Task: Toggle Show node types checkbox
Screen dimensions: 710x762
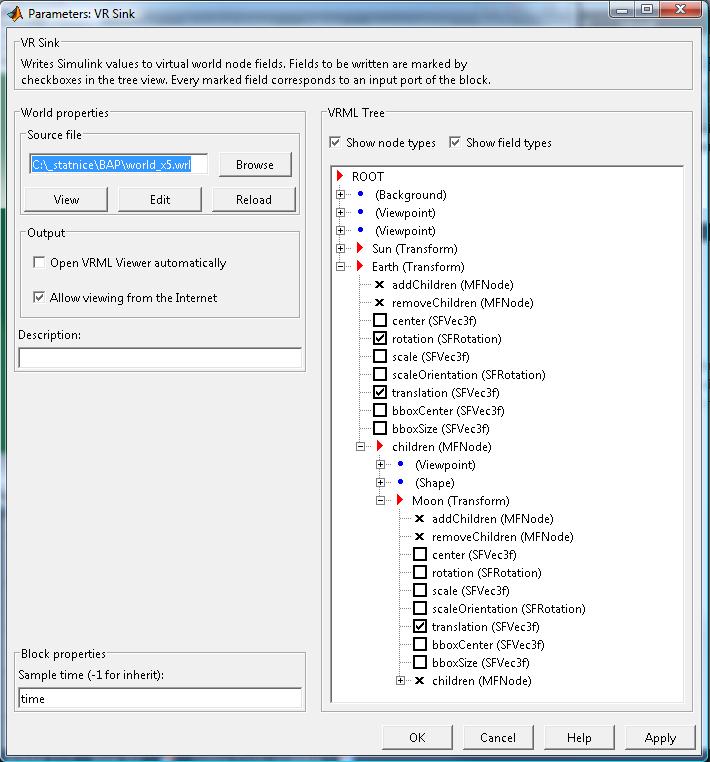Action: pyautogui.click(x=335, y=142)
